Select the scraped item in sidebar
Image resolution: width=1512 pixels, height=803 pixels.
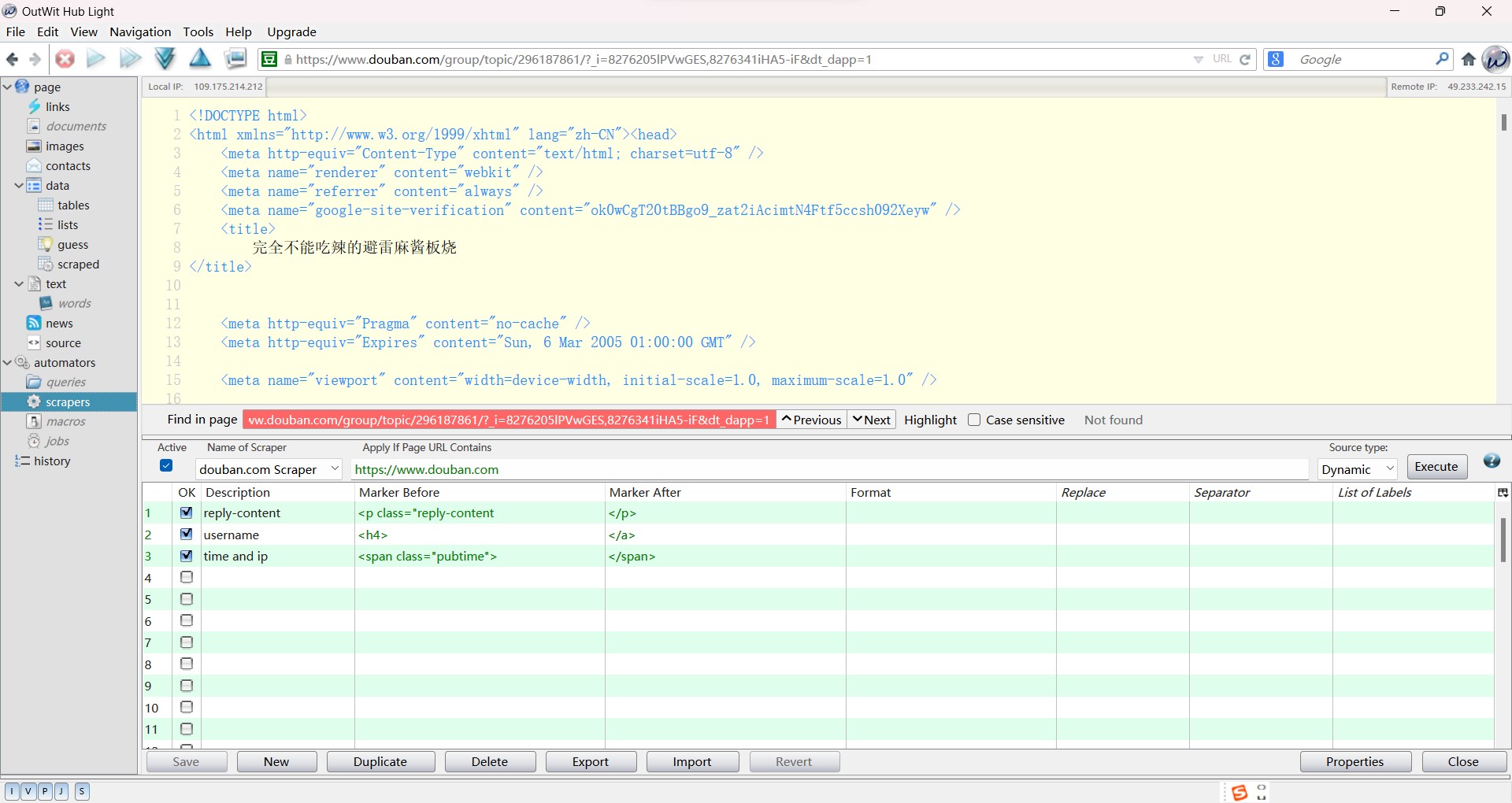(78, 265)
